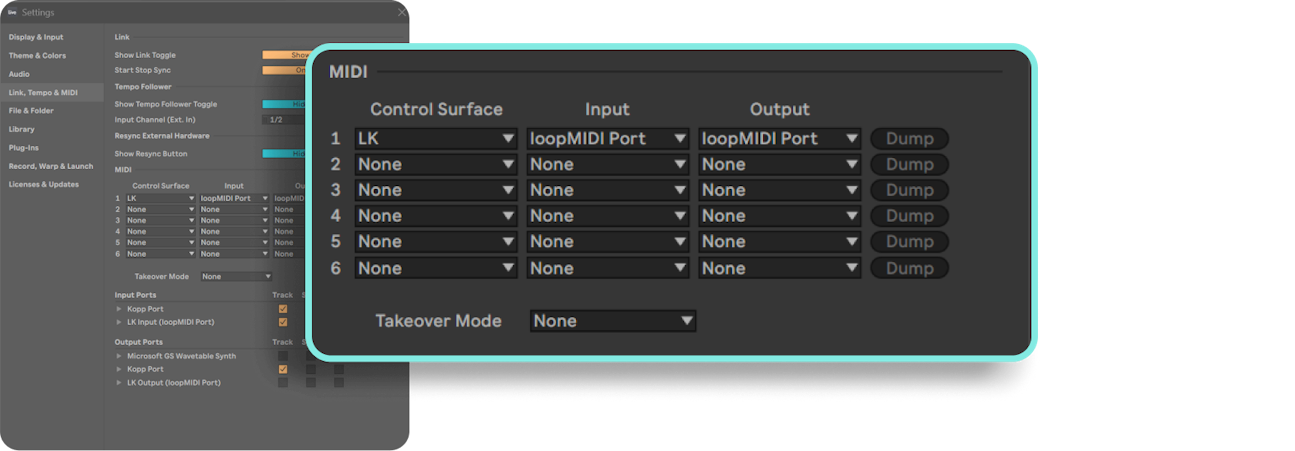
Task: Open the Input Channel (Ext. In) dropdown
Action: pyautogui.click(x=285, y=119)
